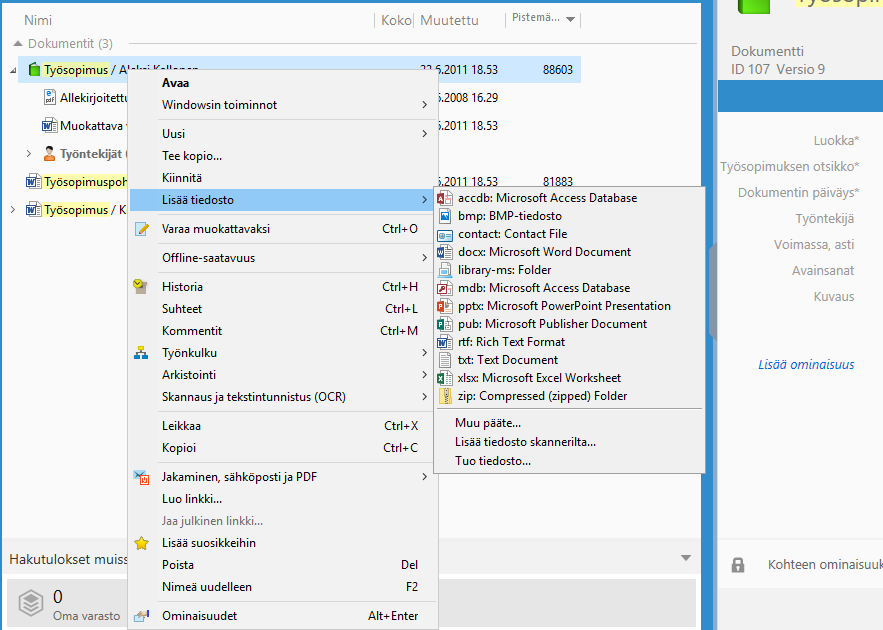Viewport: 883px width, 630px height.
Task: Click the docx Word Document icon
Action: coord(444,252)
